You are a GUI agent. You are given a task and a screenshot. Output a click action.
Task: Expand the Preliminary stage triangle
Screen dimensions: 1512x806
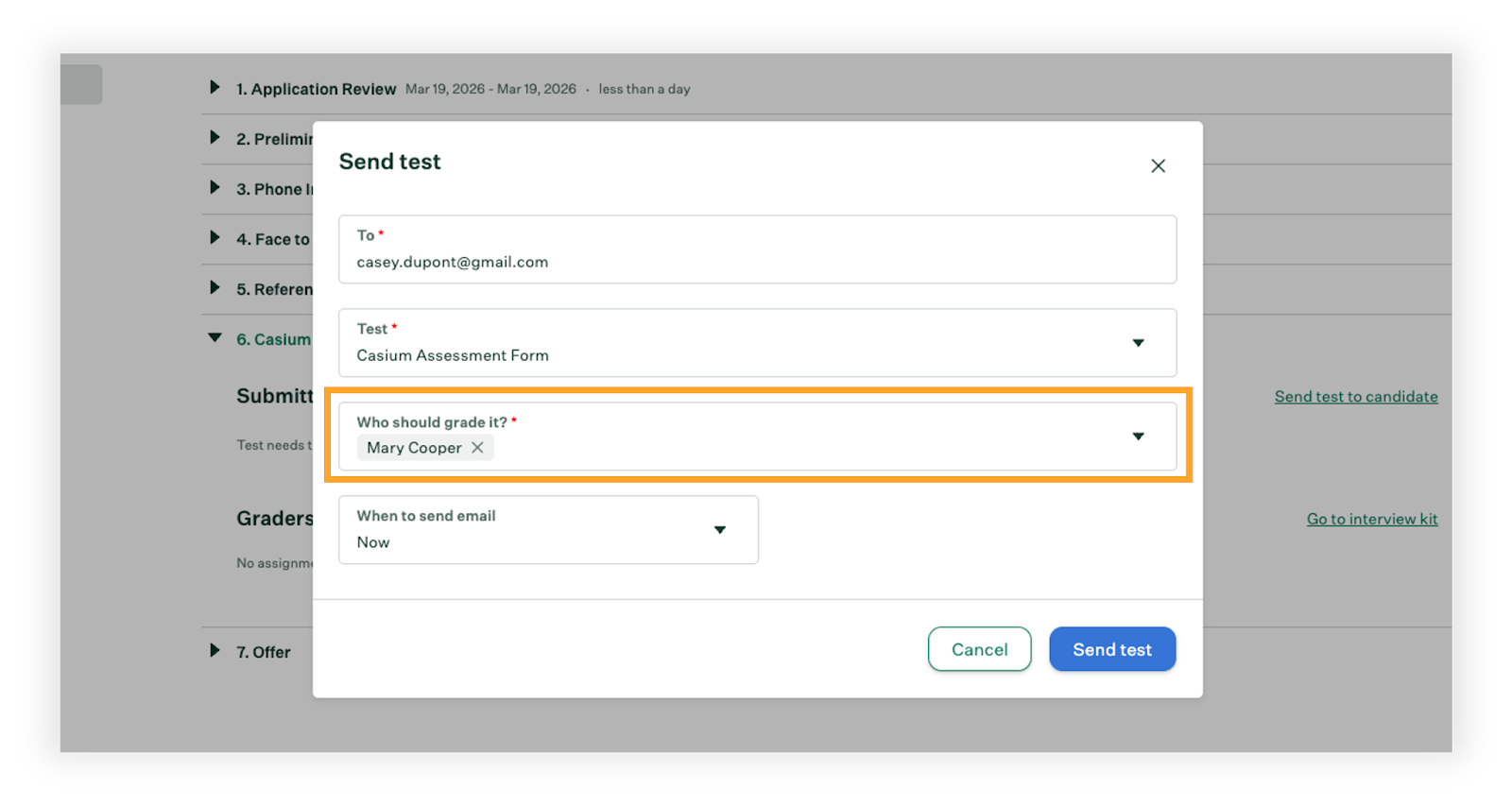(x=215, y=138)
